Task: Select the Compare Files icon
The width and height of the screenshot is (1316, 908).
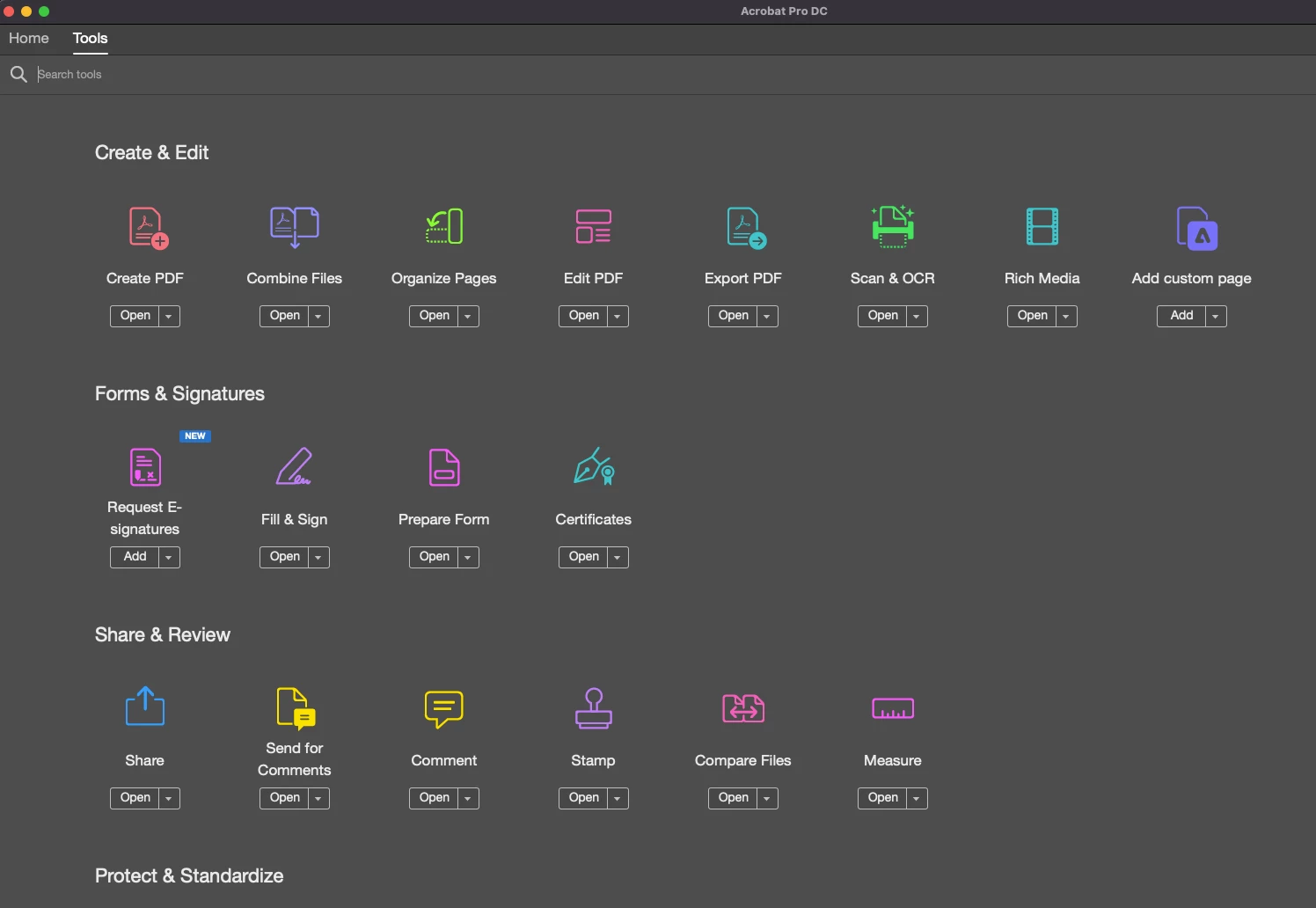Action: pos(743,708)
